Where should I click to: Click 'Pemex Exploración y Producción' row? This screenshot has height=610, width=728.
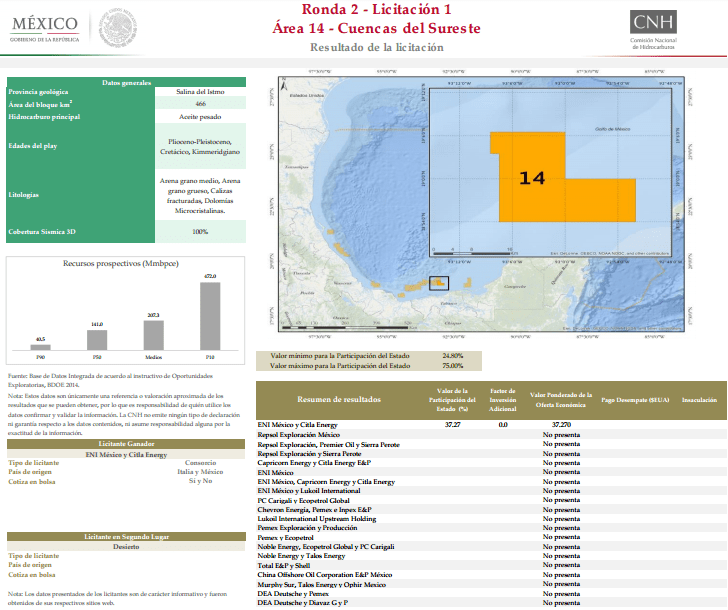coord(491,528)
